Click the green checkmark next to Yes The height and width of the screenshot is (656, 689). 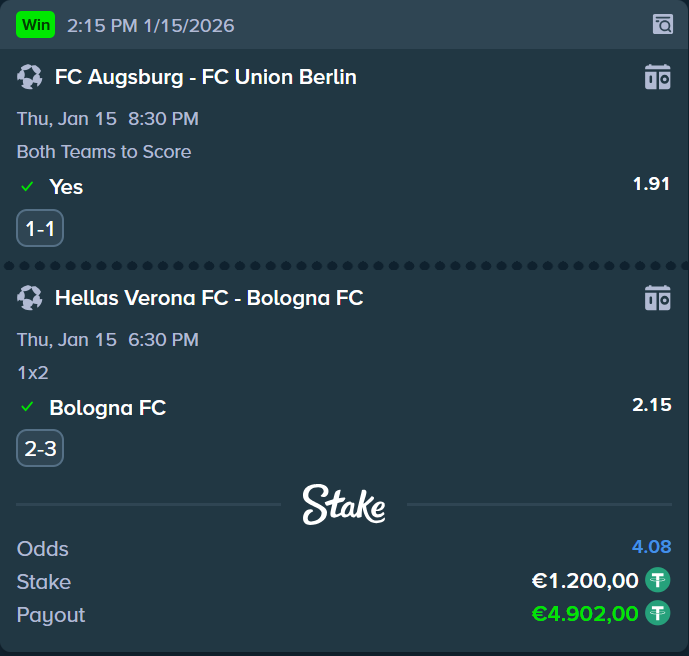(x=27, y=187)
